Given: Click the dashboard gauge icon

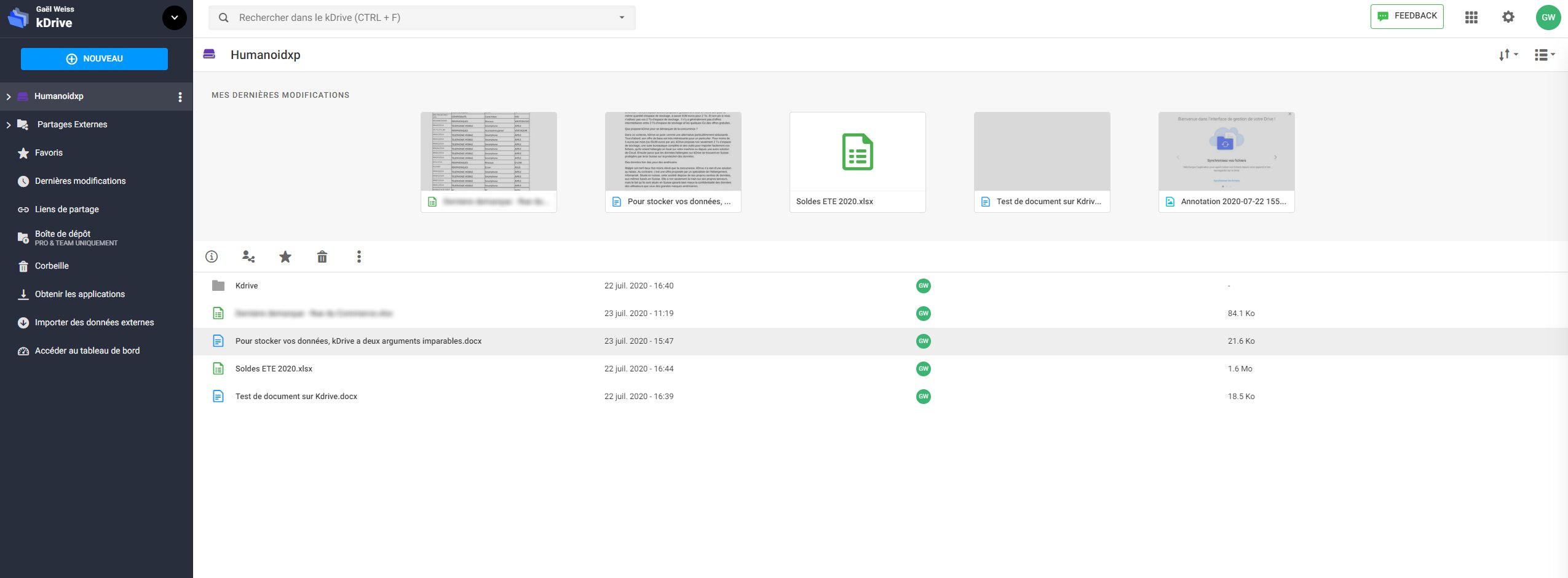Looking at the screenshot, I should pyautogui.click(x=23, y=351).
